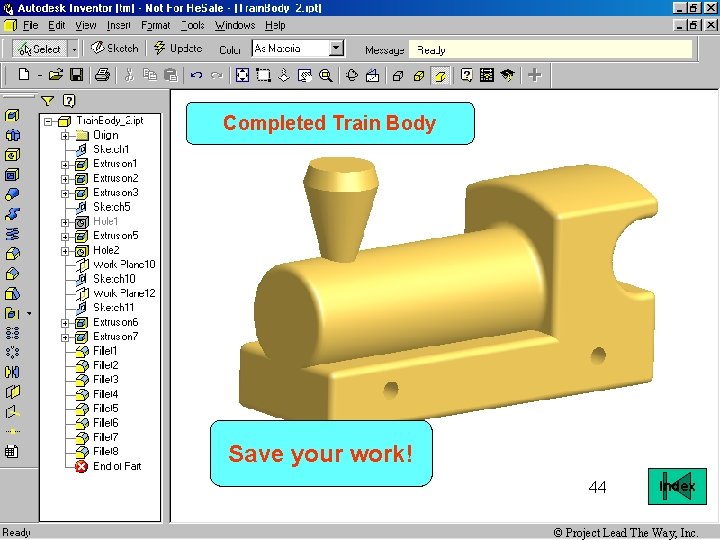720x540 pixels.
Task: Click the Rotate view icon
Action: point(352,75)
